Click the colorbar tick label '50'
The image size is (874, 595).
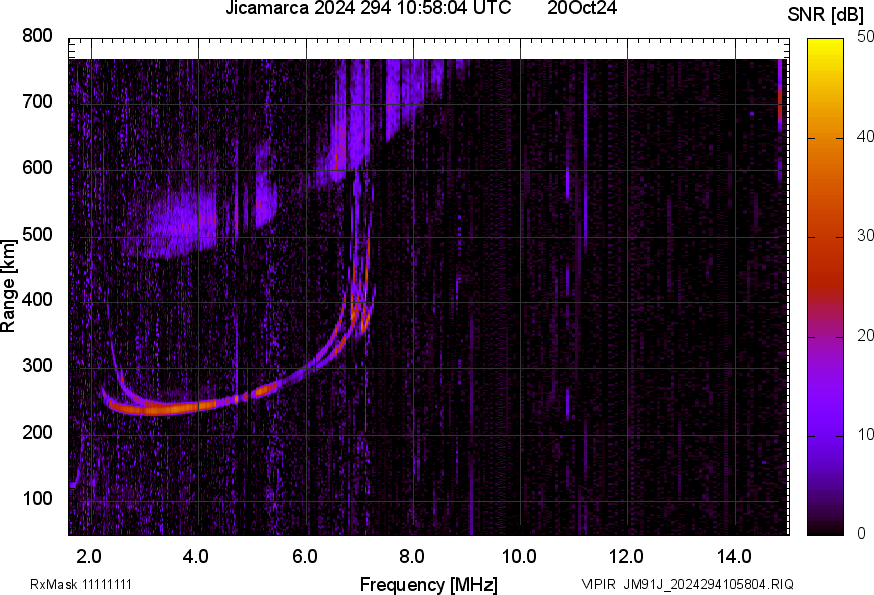click(x=865, y=37)
